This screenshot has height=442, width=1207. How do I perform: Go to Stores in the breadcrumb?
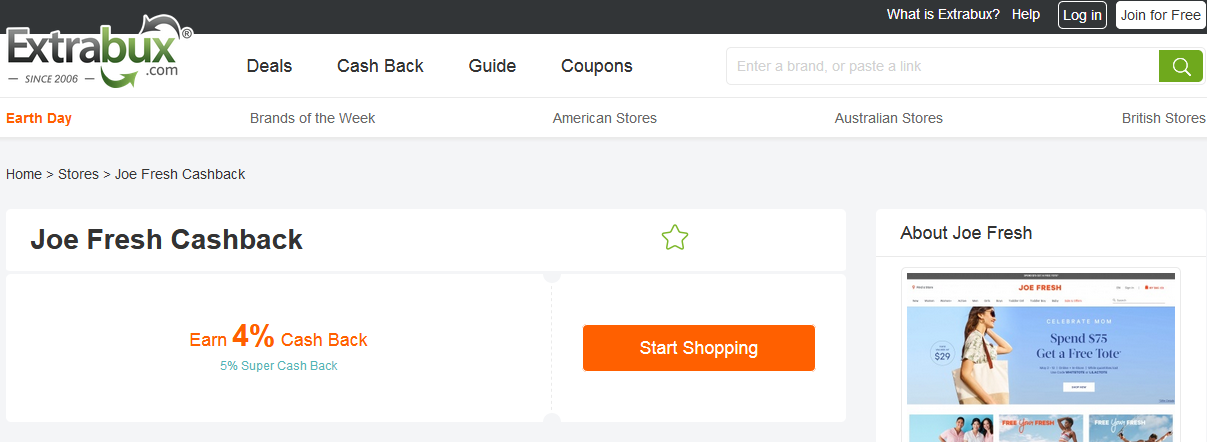click(78, 174)
